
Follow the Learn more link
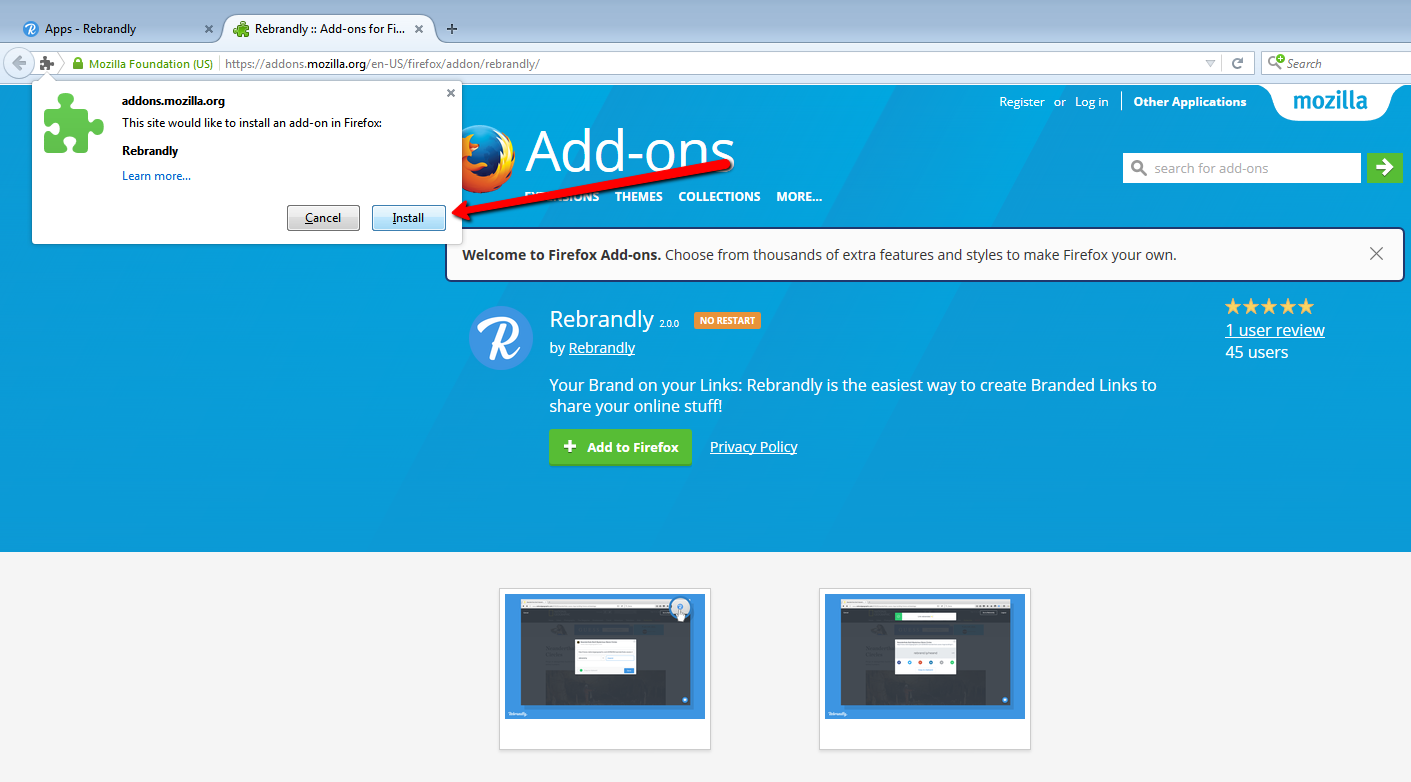(156, 176)
